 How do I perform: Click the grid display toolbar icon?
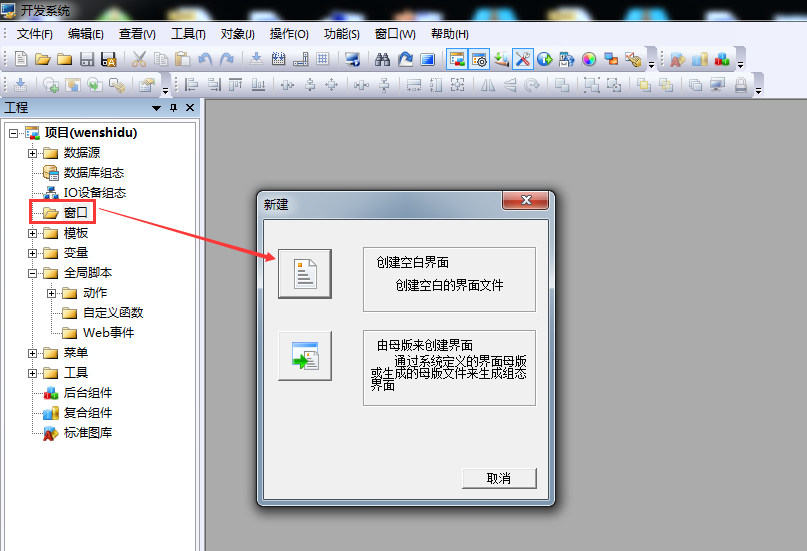[323, 59]
